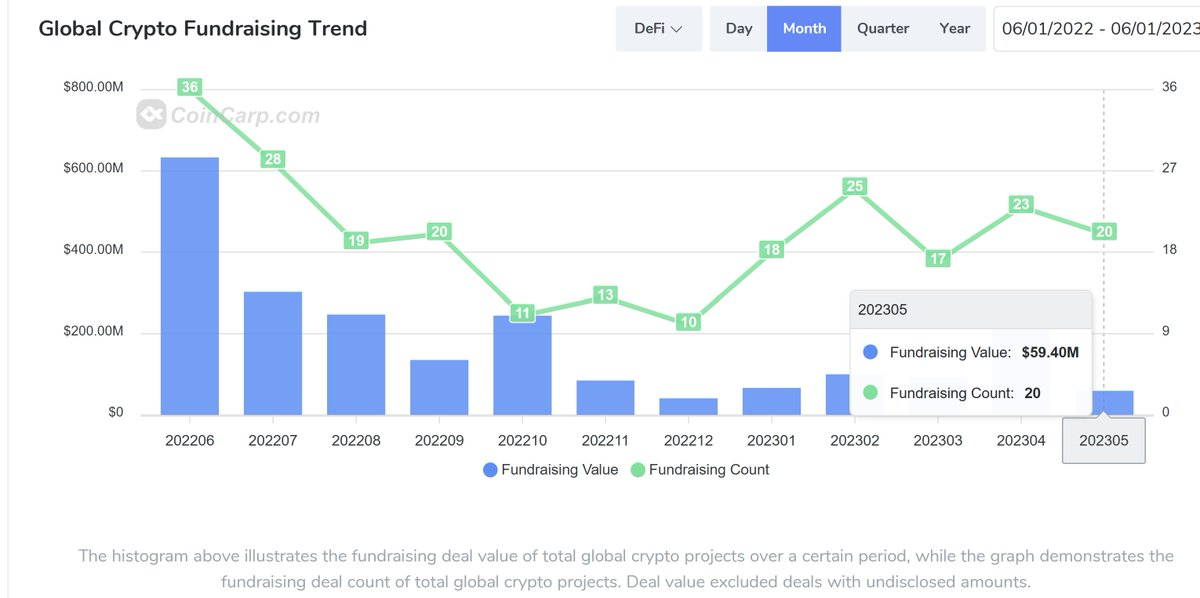Screen dimensions: 1200x598
Task: Click the 11 count marker above 202210
Action: click(x=522, y=313)
